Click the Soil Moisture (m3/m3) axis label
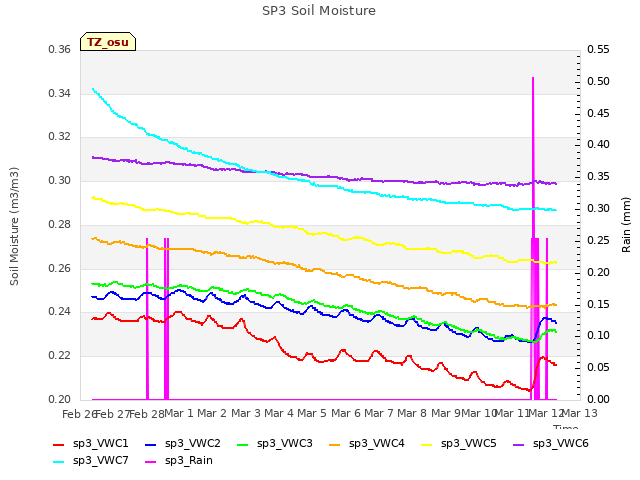The image size is (640, 480). click(14, 226)
